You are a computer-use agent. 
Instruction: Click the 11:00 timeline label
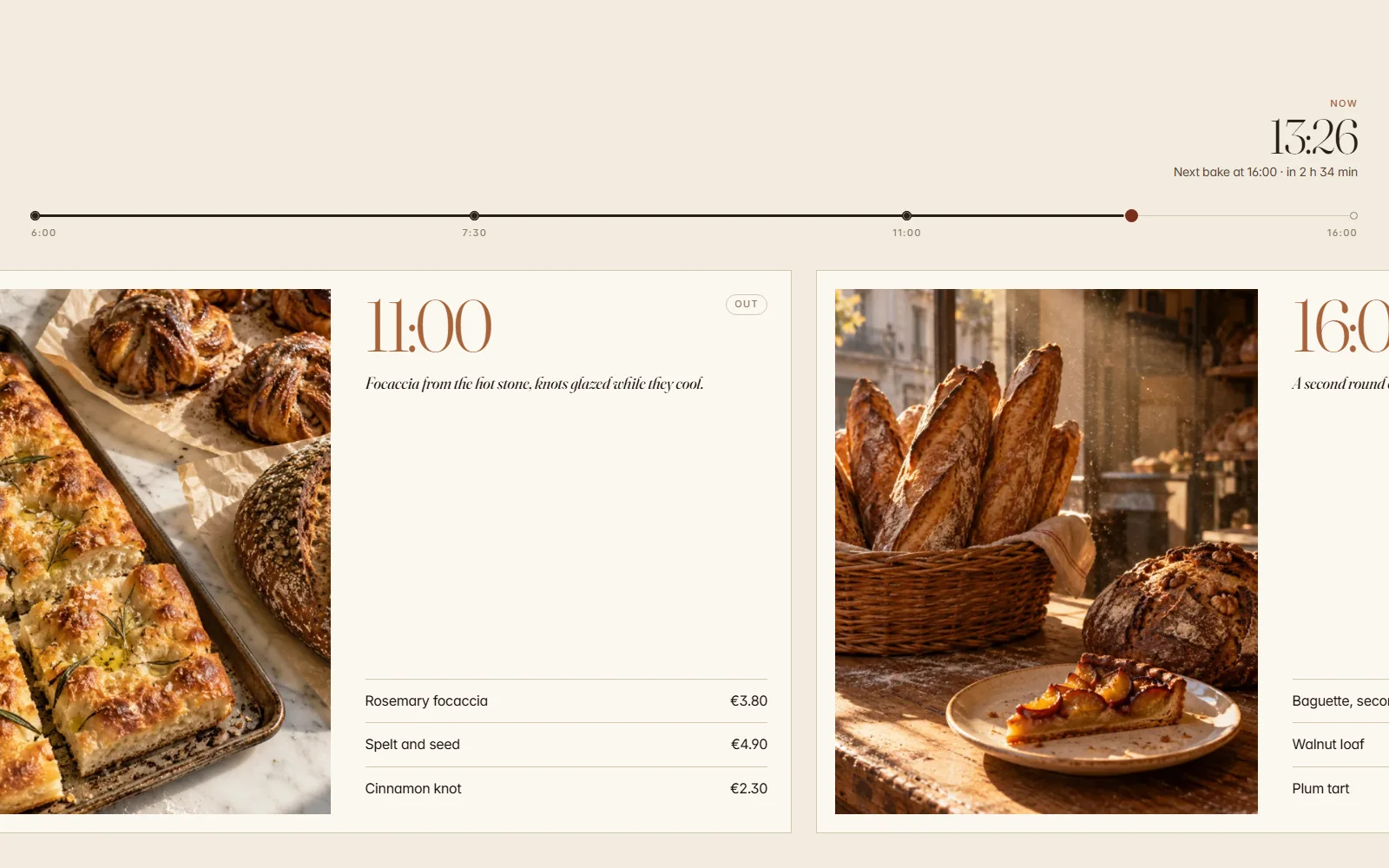pyautogui.click(x=906, y=233)
